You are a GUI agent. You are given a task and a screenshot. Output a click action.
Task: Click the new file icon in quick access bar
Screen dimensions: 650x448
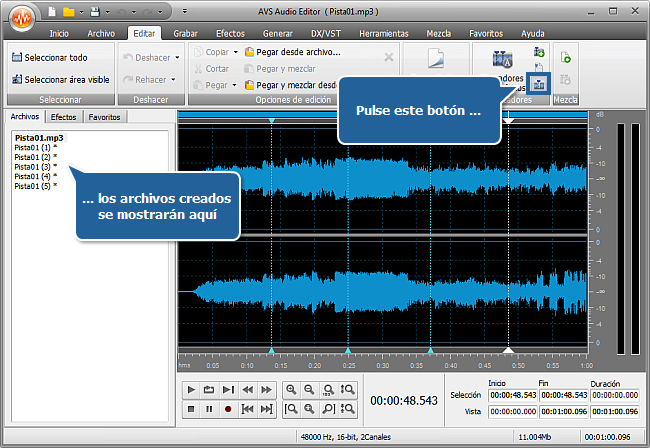coord(52,12)
